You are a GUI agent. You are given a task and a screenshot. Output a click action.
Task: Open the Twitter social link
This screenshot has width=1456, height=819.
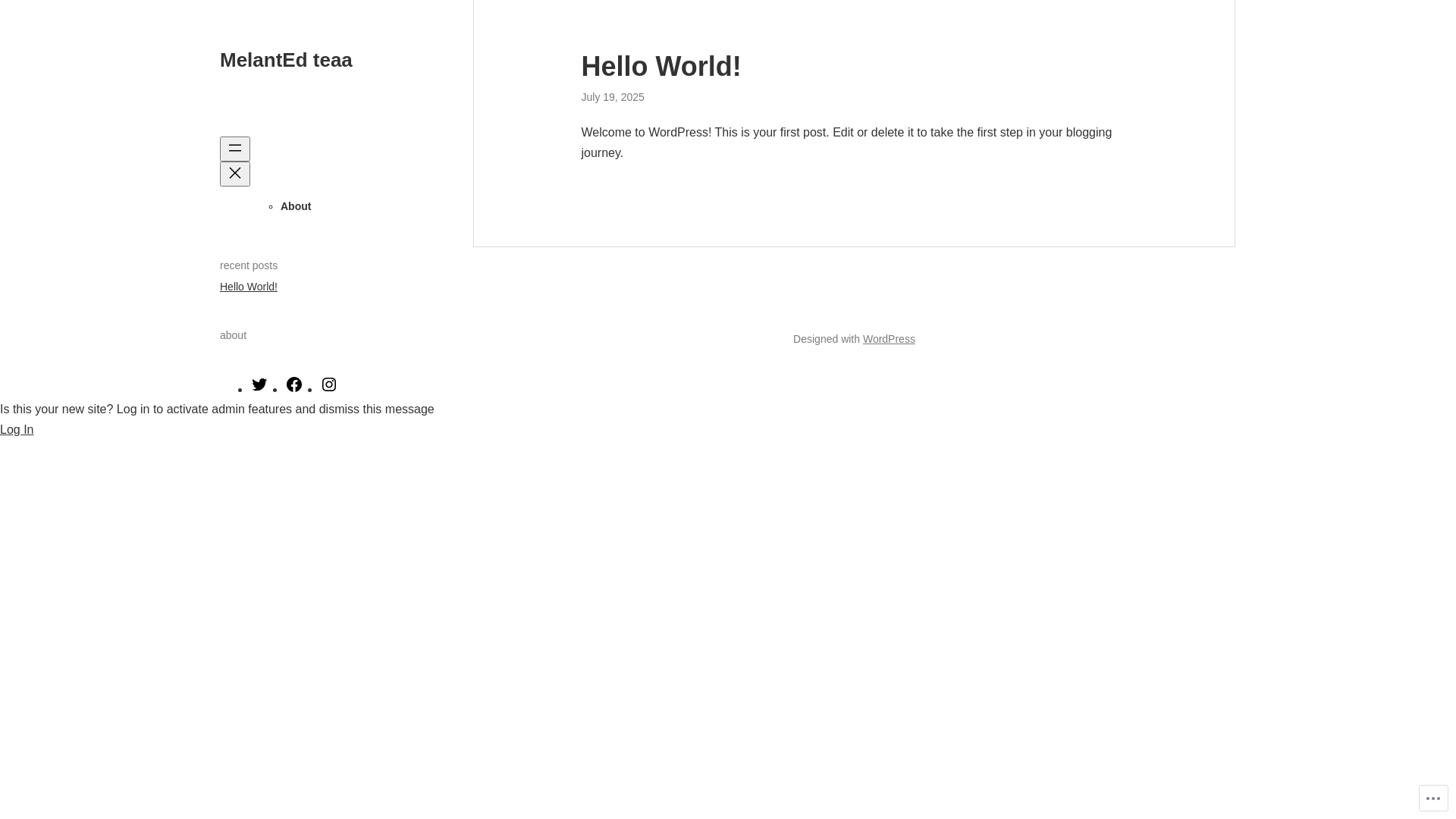coord(259,384)
